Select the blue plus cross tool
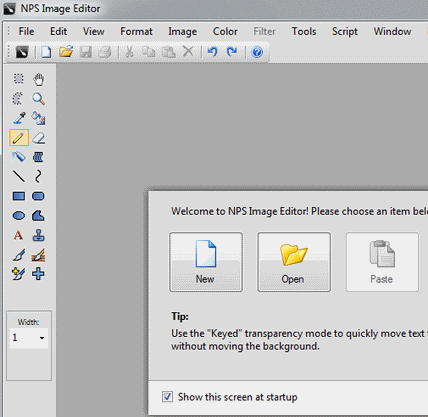Image resolution: width=428 pixels, height=417 pixels. 38,274
